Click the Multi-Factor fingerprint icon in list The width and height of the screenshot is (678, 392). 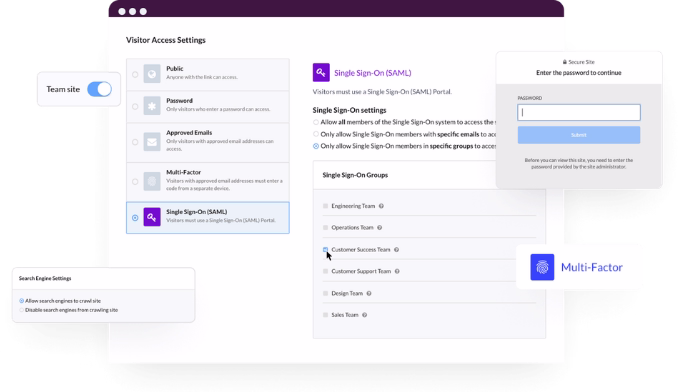(152, 182)
